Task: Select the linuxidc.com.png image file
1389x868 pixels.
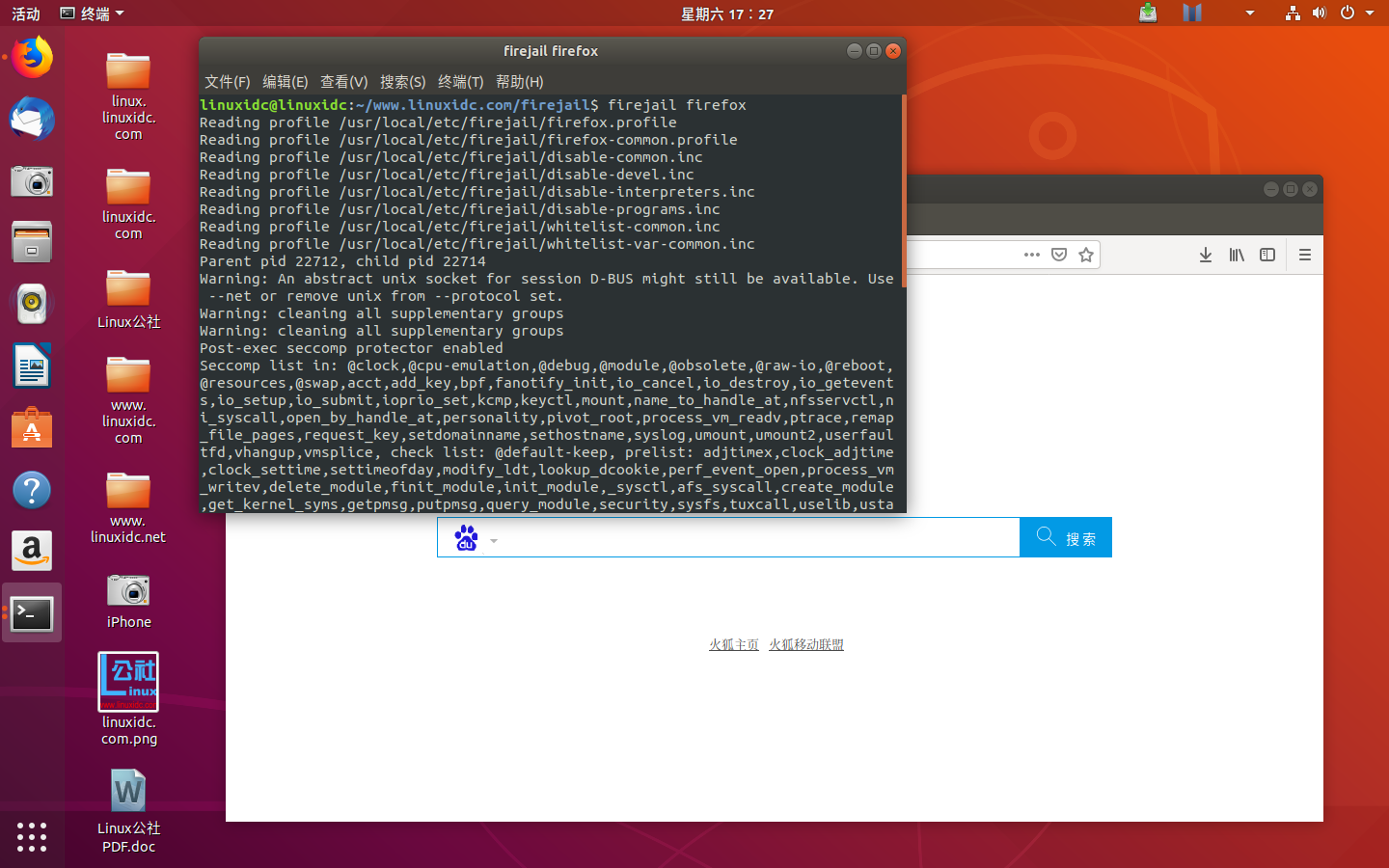Action: pyautogui.click(x=128, y=699)
